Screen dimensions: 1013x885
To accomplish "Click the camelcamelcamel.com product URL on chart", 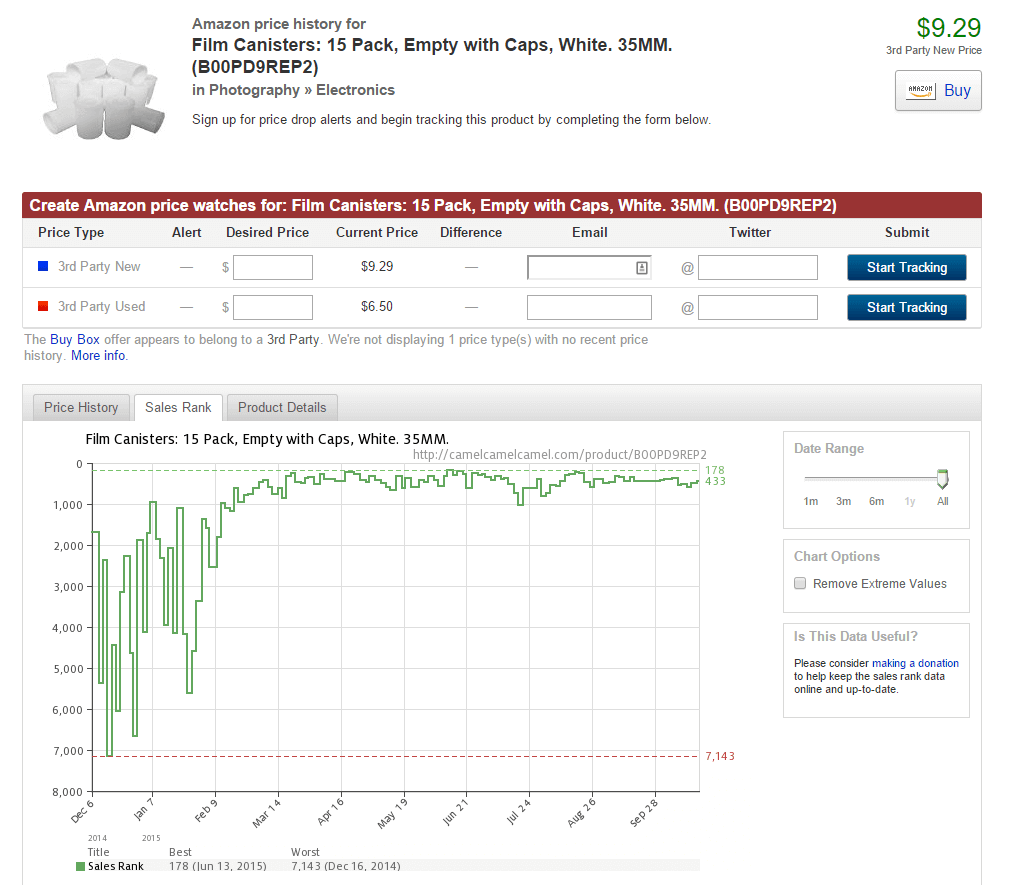I will pyautogui.click(x=559, y=455).
